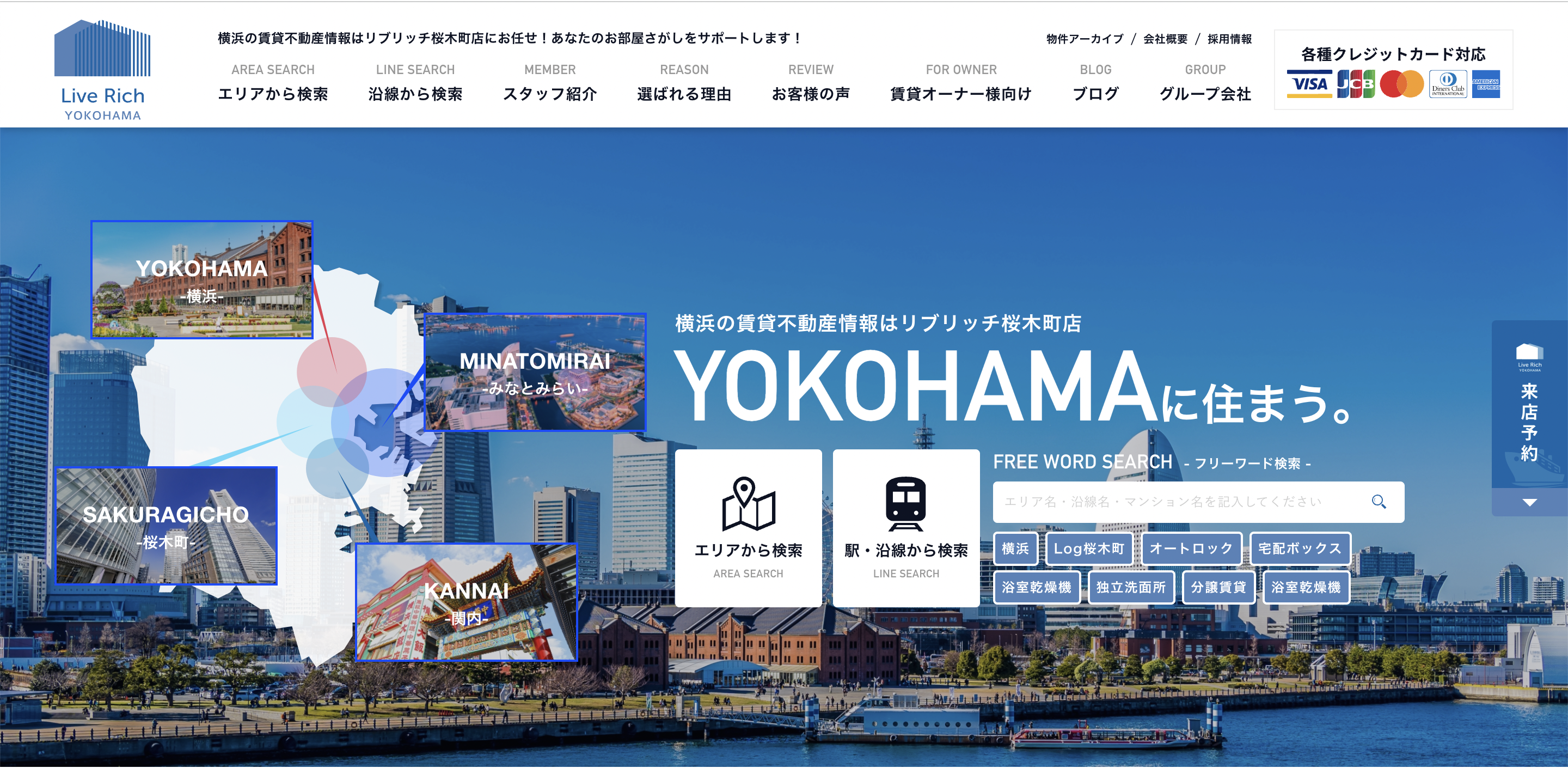The image size is (1568, 768).
Task: Select the KANNAI 関内 thumbnail
Action: pyautogui.click(x=466, y=602)
